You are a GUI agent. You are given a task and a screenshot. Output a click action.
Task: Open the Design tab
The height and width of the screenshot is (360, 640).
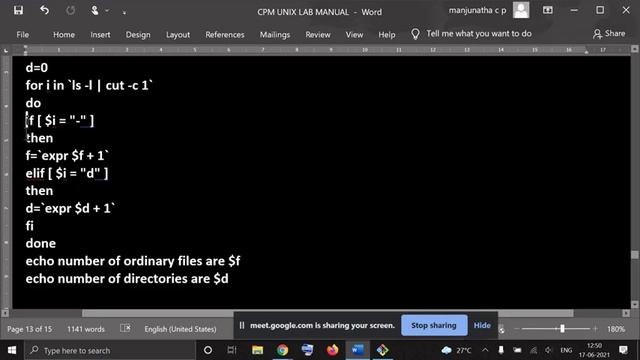tap(138, 35)
